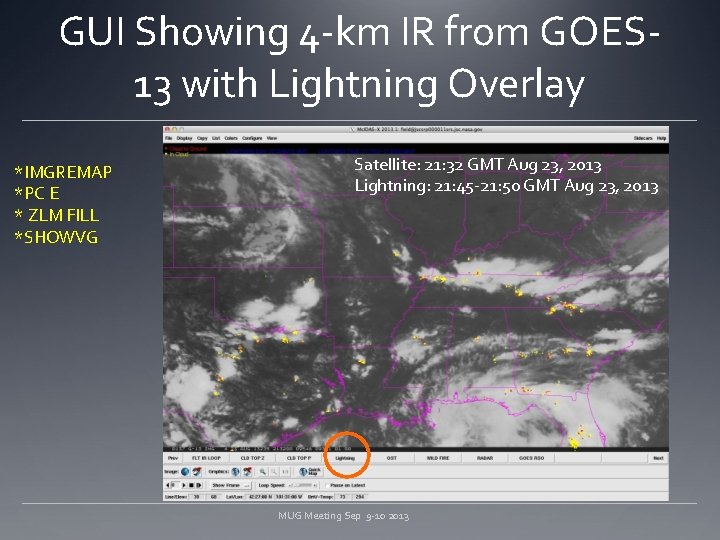Screen dimensions: 720x540
Task: Click the GOES RSO button
Action: 532,458
